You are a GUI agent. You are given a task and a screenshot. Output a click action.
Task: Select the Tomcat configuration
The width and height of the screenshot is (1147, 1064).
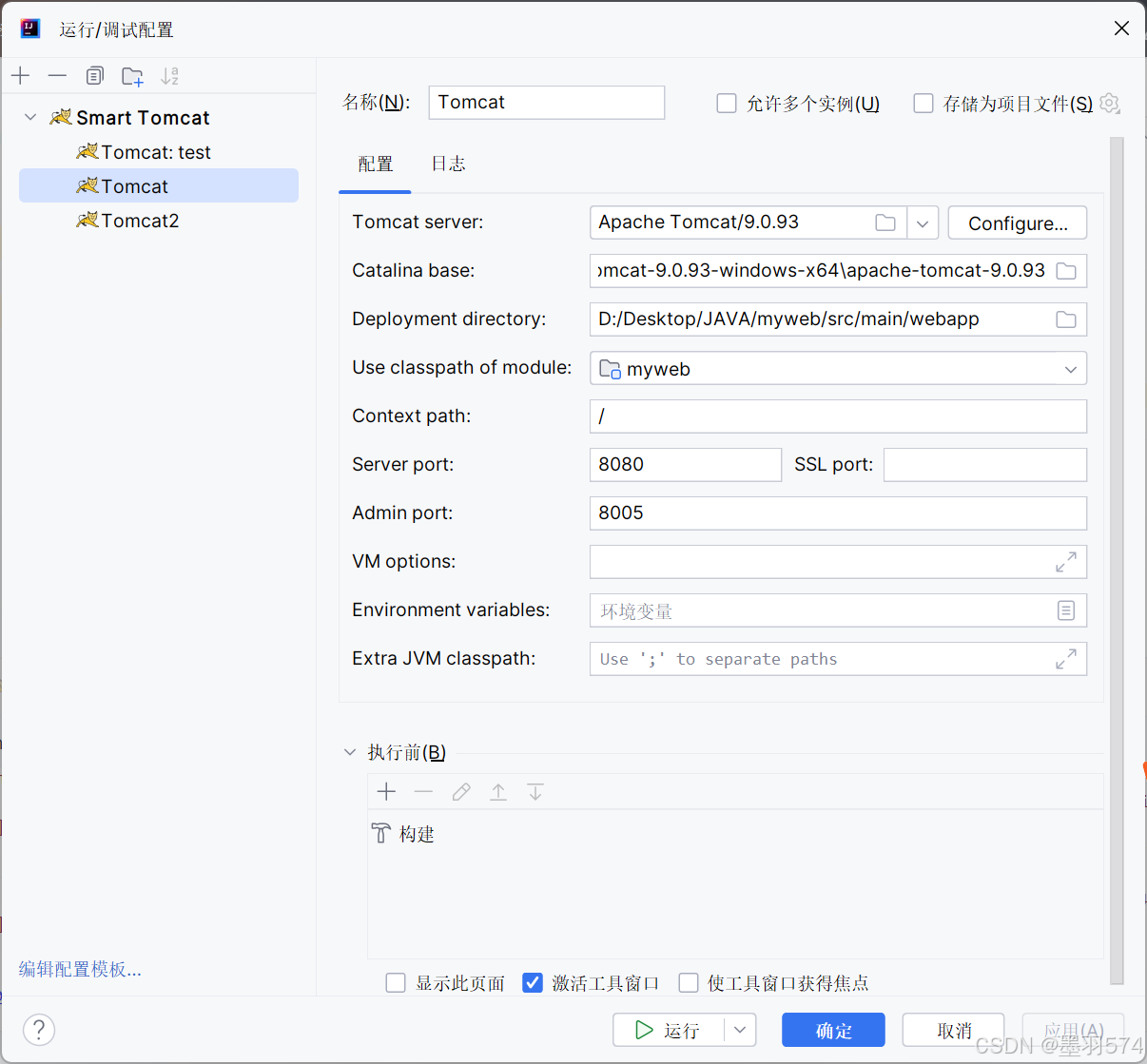click(x=159, y=186)
